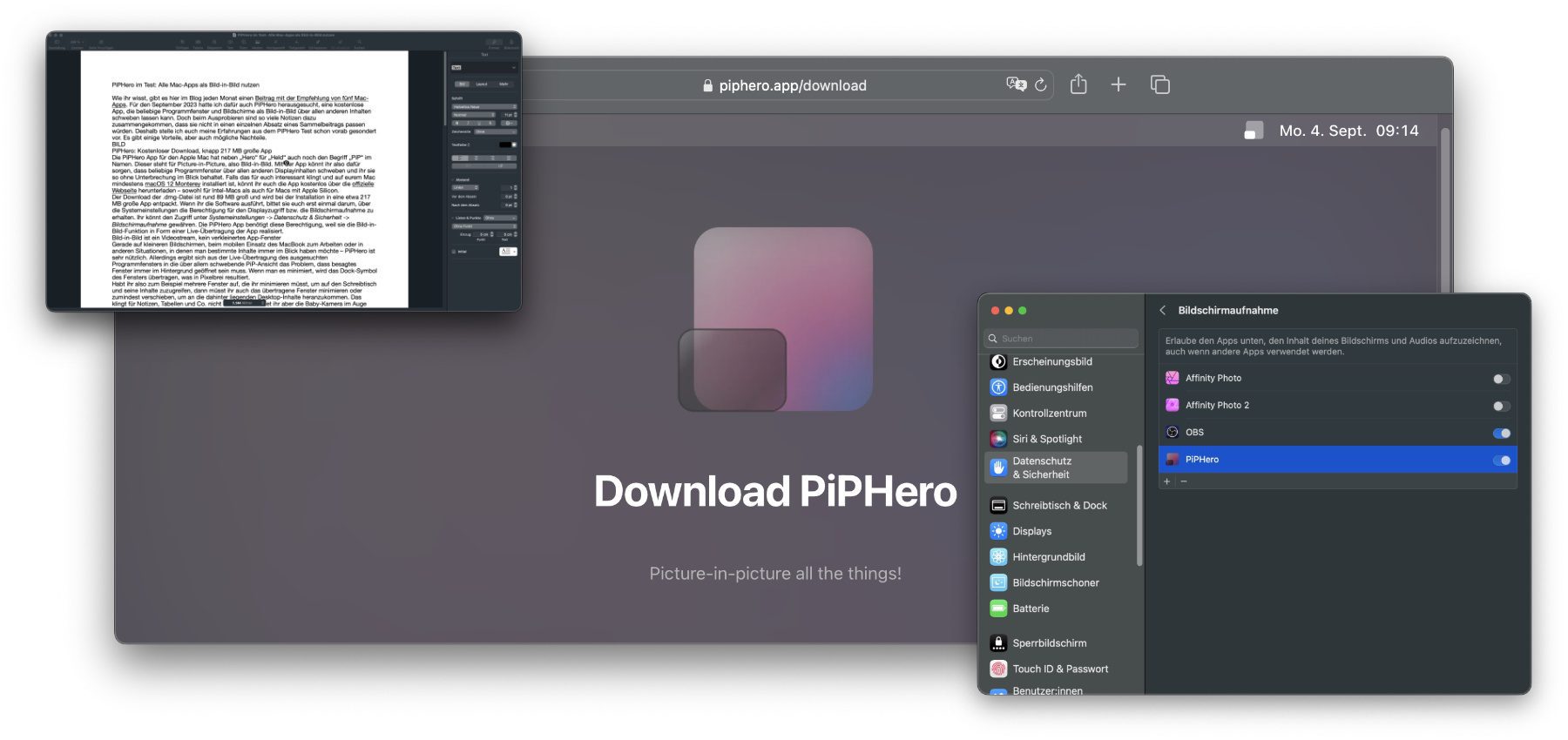
Task: Open Schreibtisch & Dock settings
Action: [x=1059, y=505]
